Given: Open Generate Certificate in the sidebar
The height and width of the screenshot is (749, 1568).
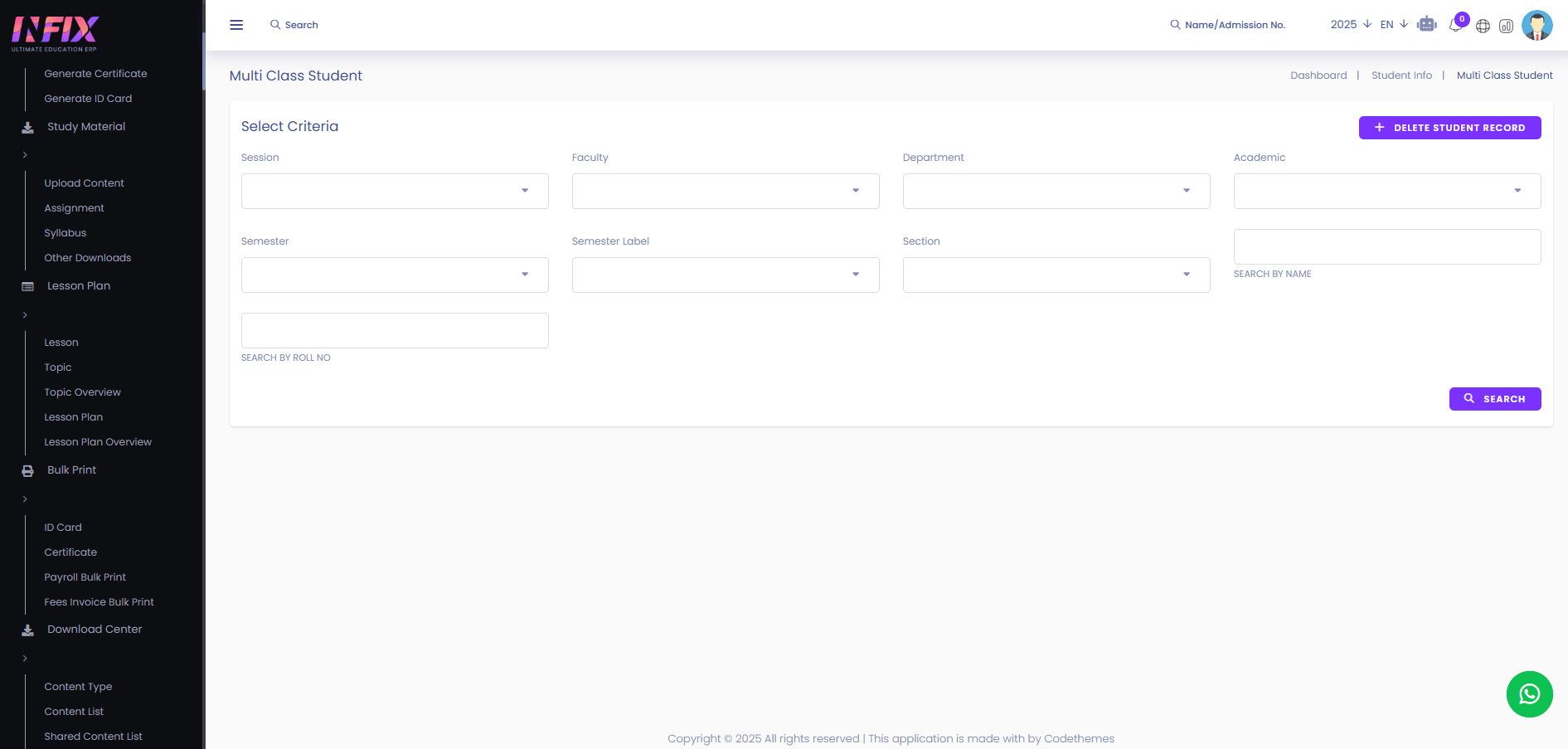Looking at the screenshot, I should pyautogui.click(x=95, y=74).
